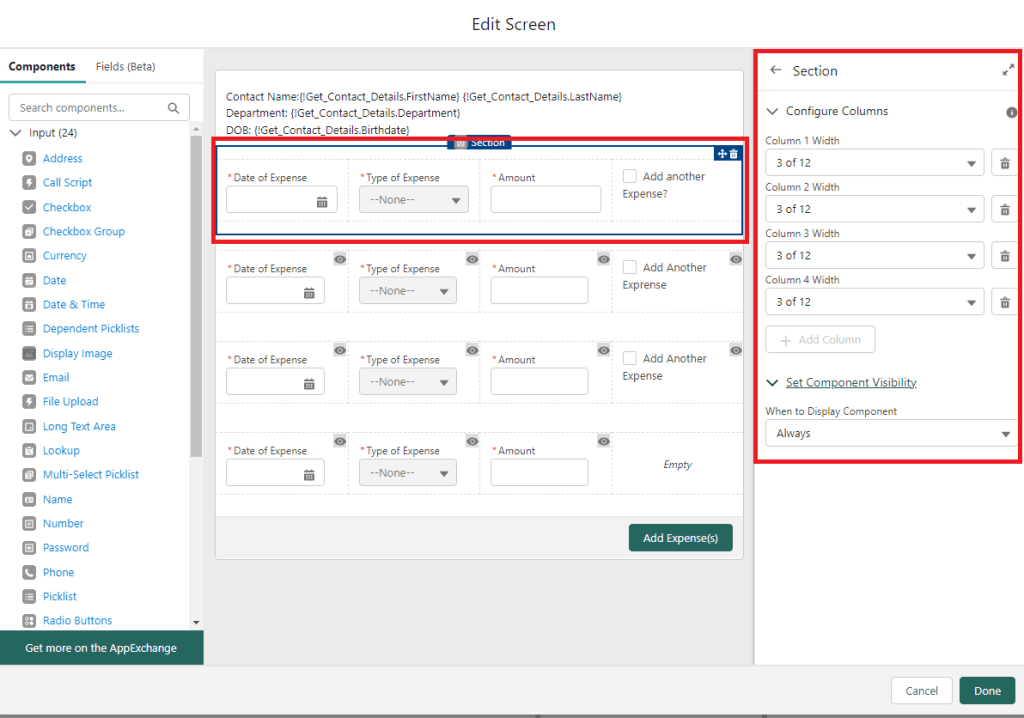This screenshot has width=1024, height=718.
Task: Open the Column 2 Width dropdown
Action: 874,209
